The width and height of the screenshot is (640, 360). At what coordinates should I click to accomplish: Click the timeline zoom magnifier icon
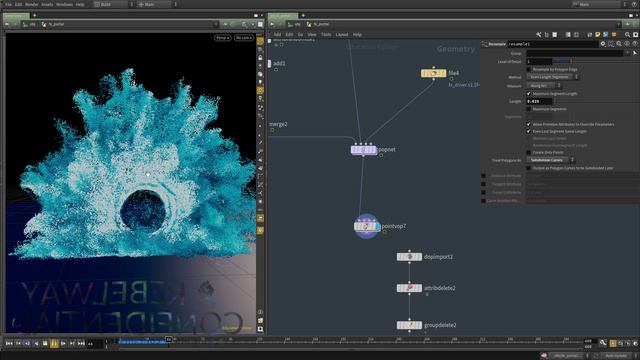point(603,343)
